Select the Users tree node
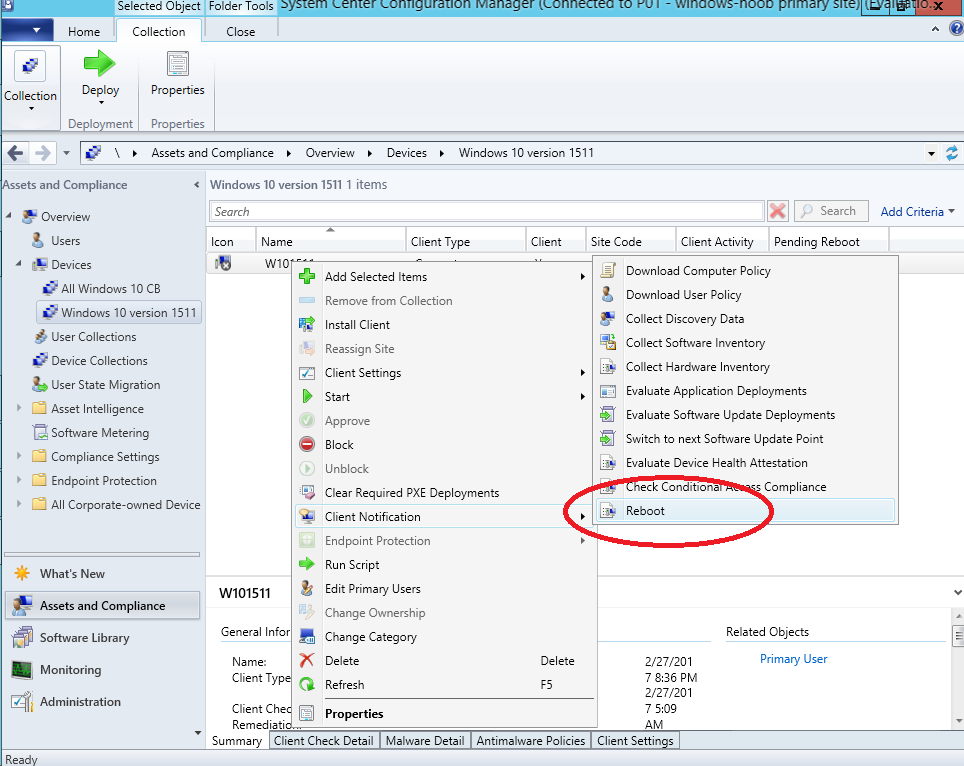Image resolution: width=964 pixels, height=766 pixels. click(x=55, y=240)
